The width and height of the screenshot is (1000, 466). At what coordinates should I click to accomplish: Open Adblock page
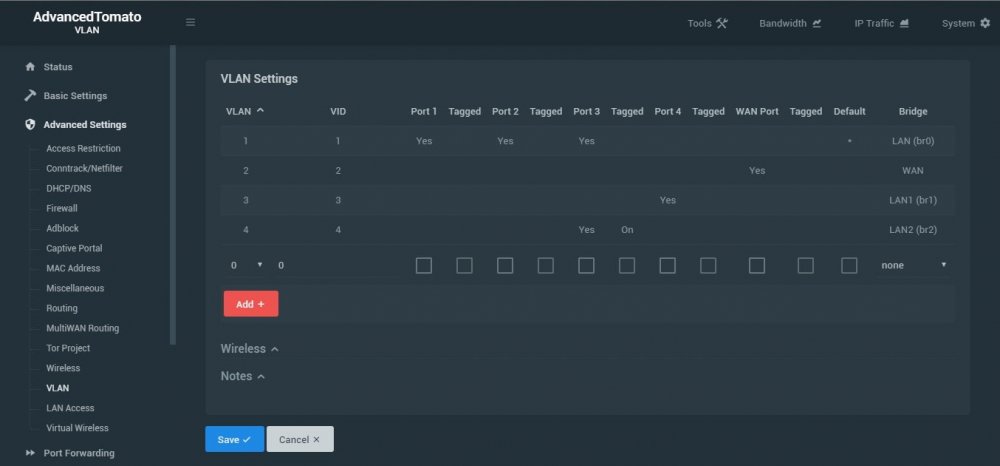pos(62,228)
